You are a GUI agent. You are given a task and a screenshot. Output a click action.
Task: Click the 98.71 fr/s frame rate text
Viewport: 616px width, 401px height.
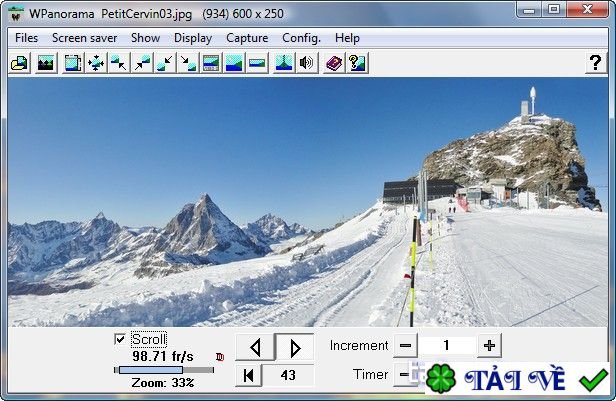coord(163,356)
